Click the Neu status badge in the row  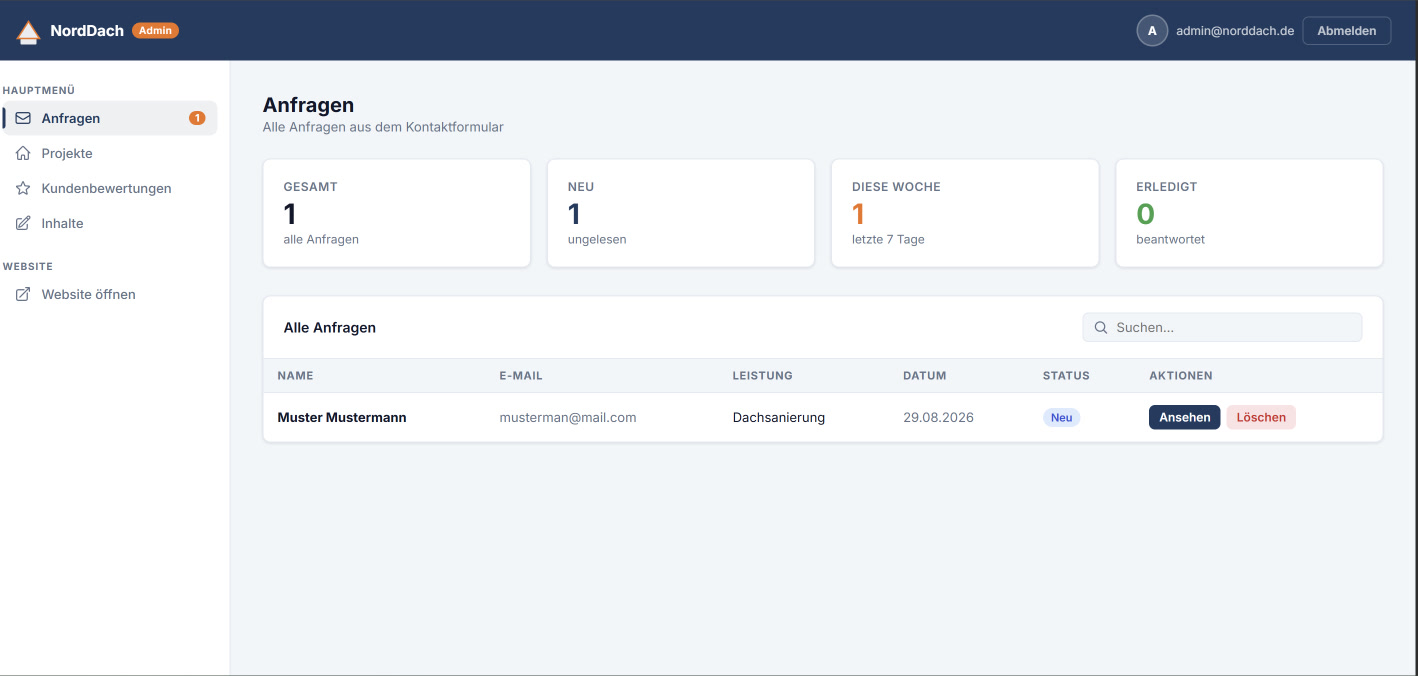(1061, 417)
